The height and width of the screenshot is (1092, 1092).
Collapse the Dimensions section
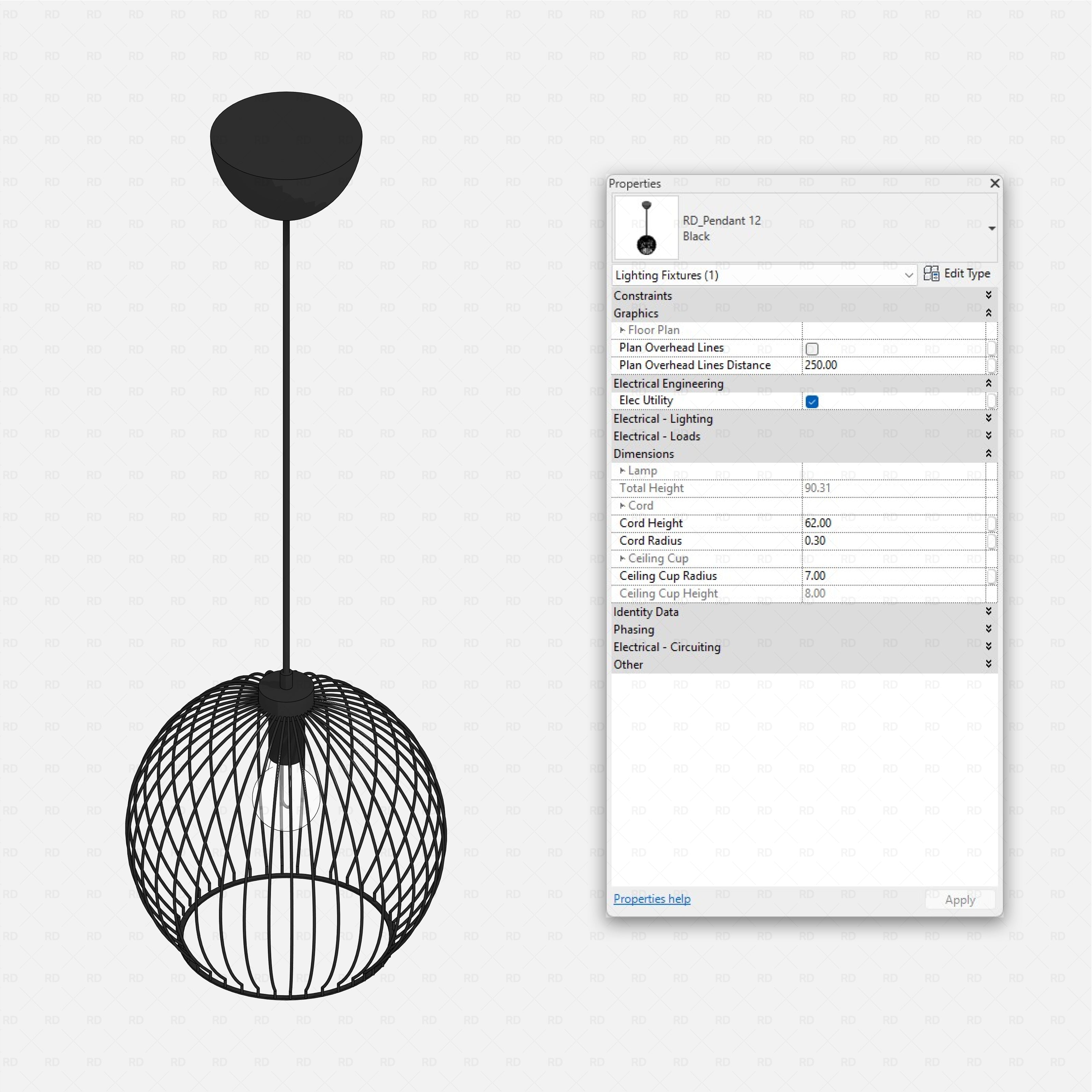[x=988, y=453]
